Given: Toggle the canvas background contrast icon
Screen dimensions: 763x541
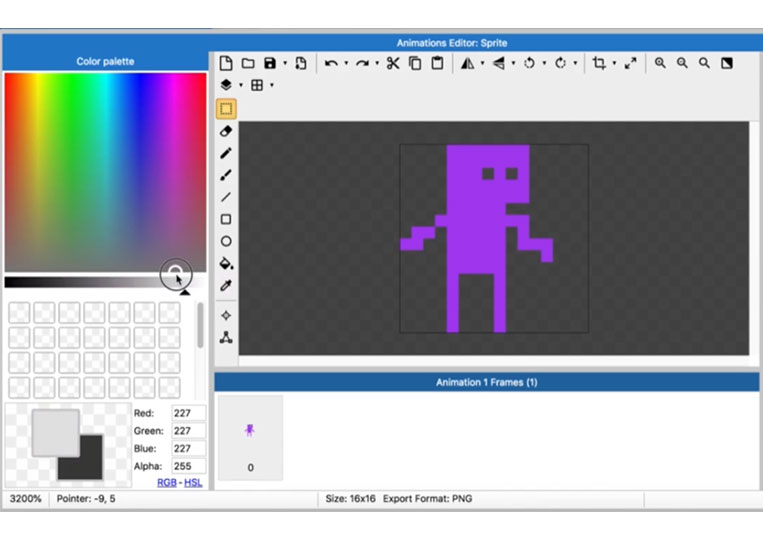Looking at the screenshot, I should click(x=727, y=63).
